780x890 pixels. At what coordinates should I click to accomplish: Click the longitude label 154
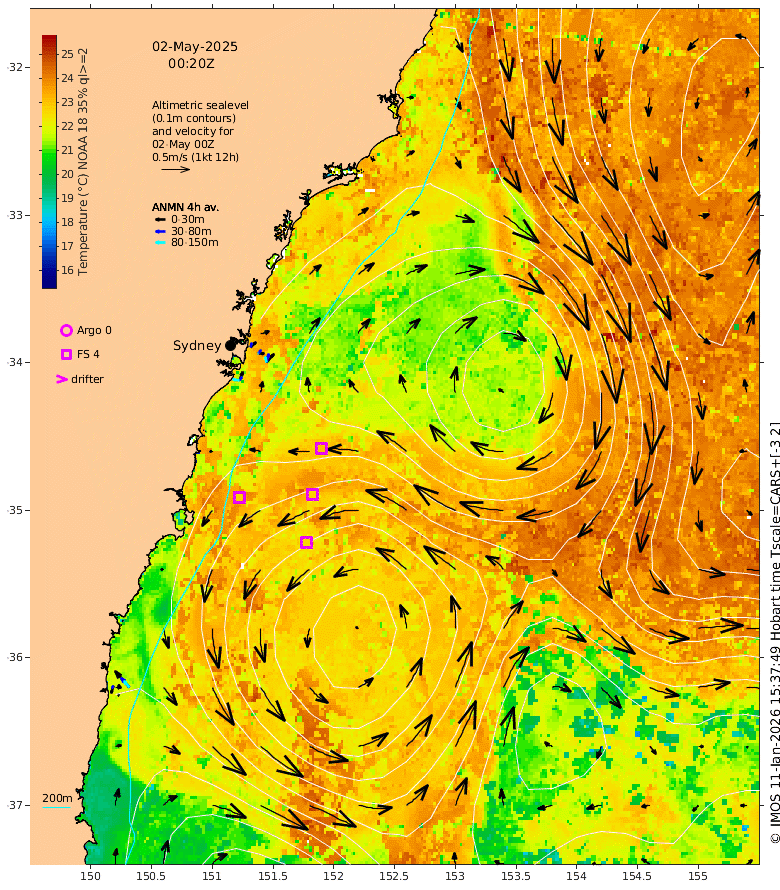point(576,876)
